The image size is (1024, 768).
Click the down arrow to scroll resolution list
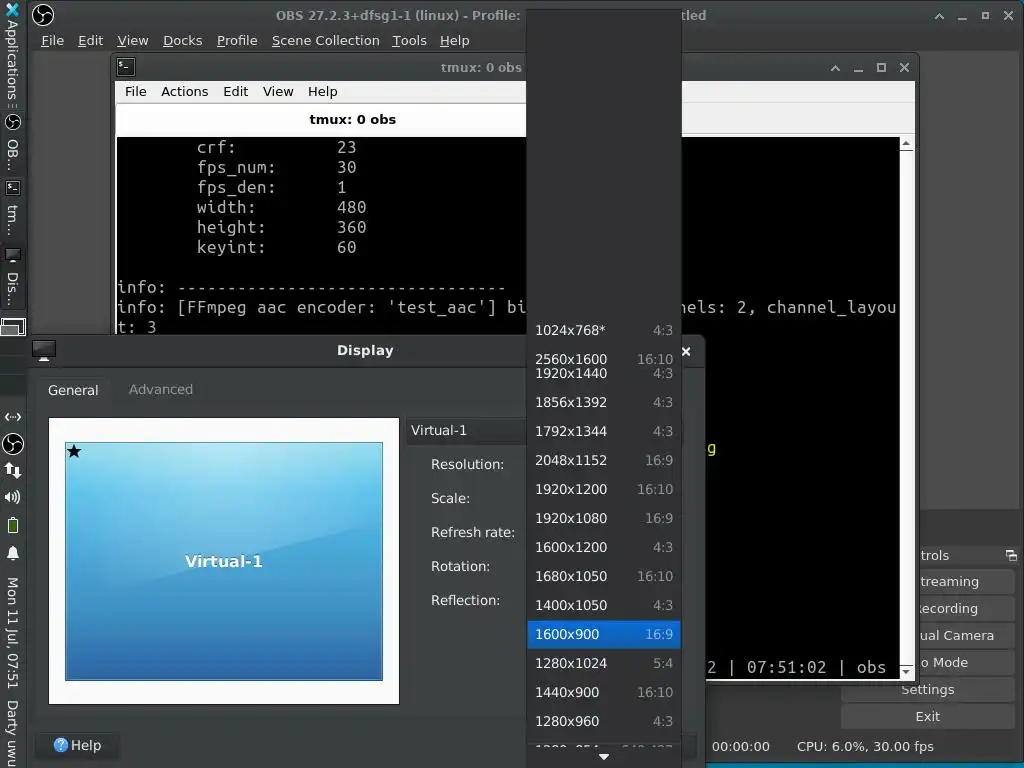pyautogui.click(x=603, y=757)
